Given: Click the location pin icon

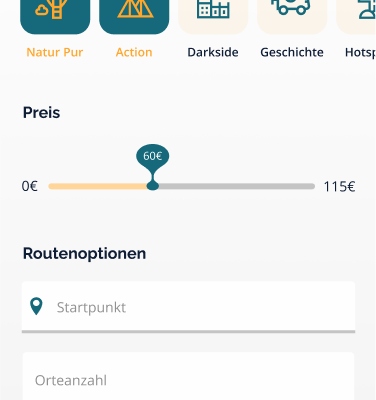Looking at the screenshot, I should tap(36, 306).
